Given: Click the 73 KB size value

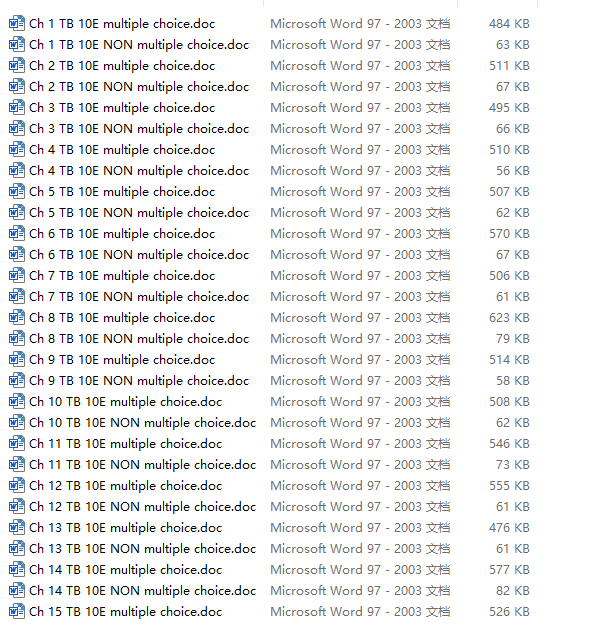Looking at the screenshot, I should 513,464.
